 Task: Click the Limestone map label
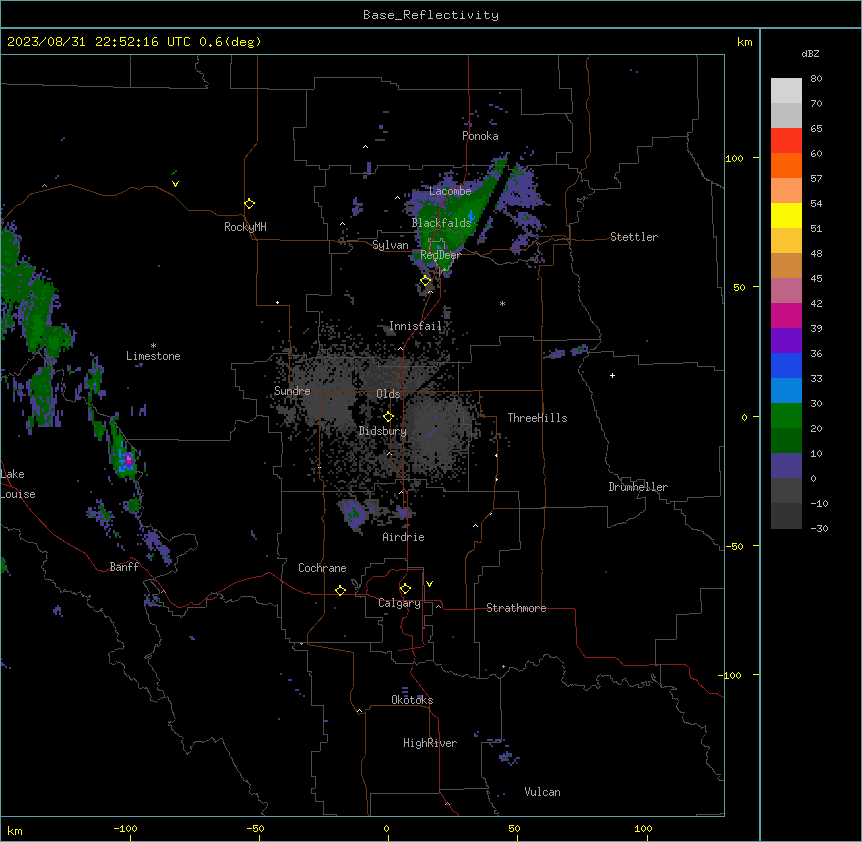(x=153, y=356)
